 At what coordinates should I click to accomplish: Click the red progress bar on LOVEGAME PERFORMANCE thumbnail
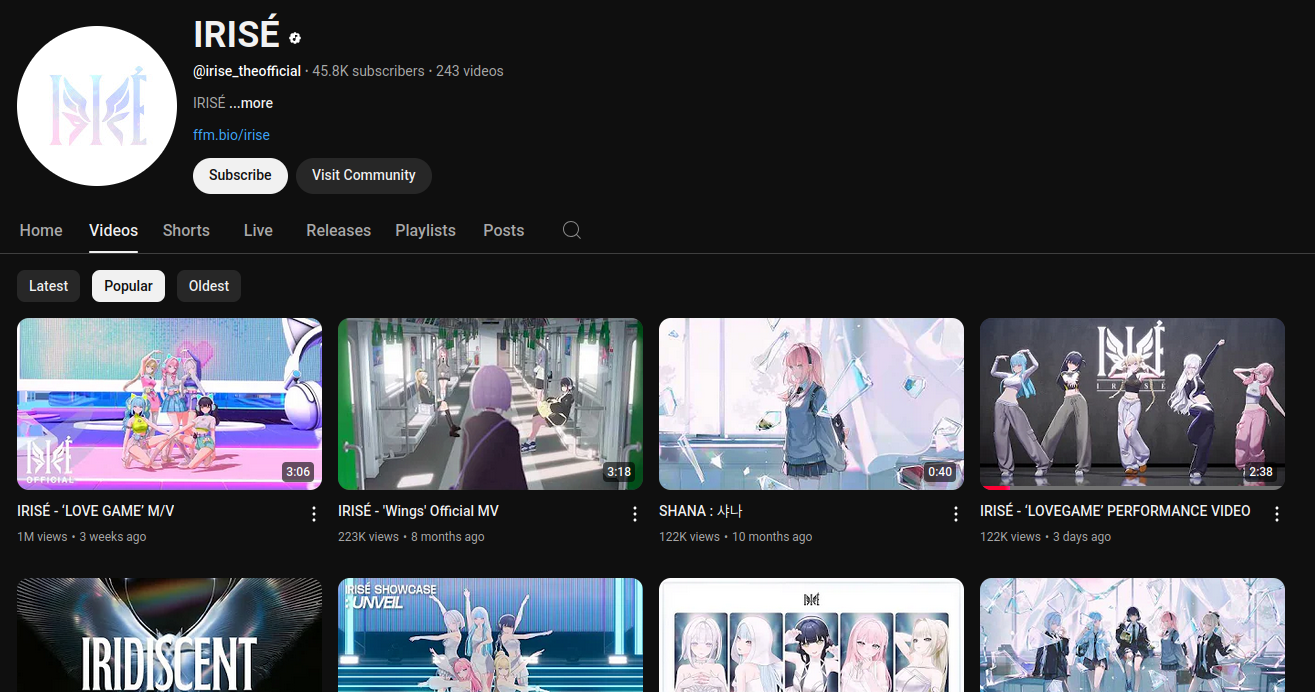coord(995,488)
